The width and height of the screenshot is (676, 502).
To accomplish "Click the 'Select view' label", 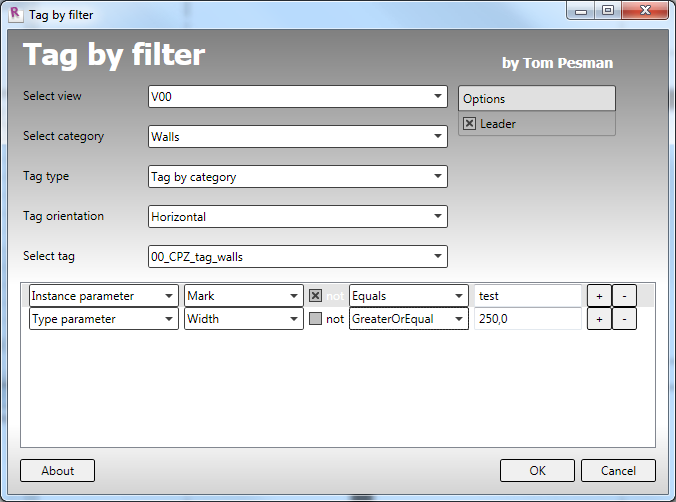I will tap(52, 96).
